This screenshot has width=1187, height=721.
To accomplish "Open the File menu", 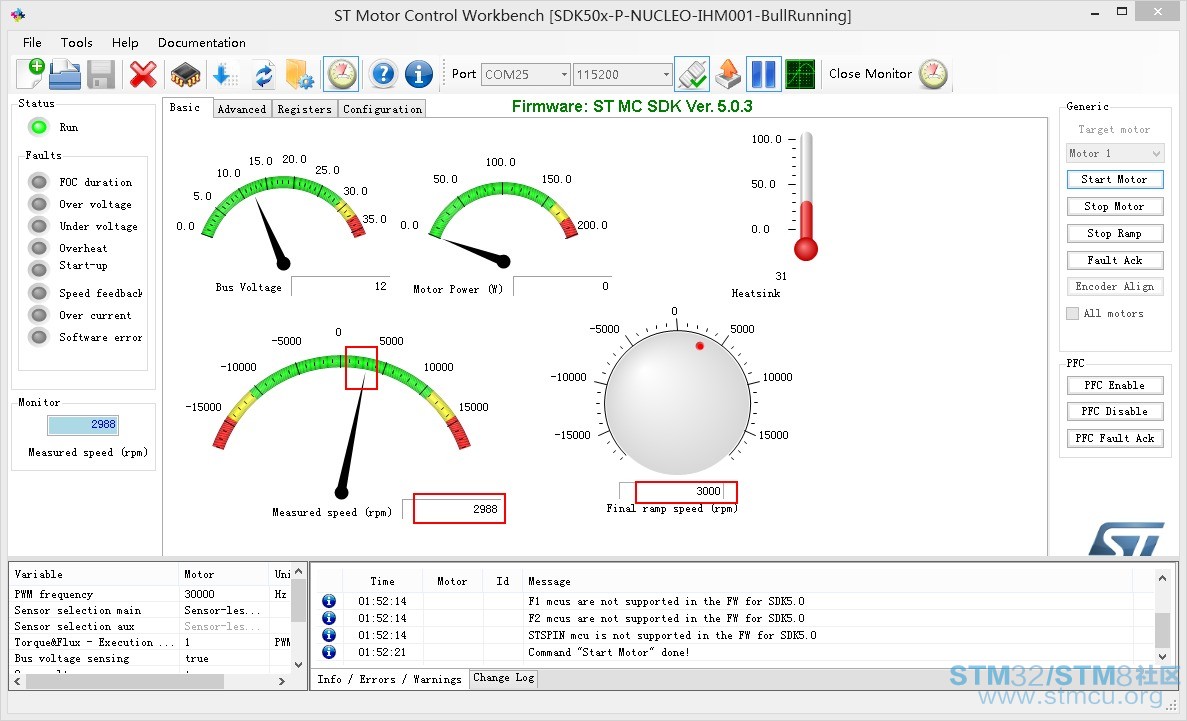I will click(x=32, y=42).
